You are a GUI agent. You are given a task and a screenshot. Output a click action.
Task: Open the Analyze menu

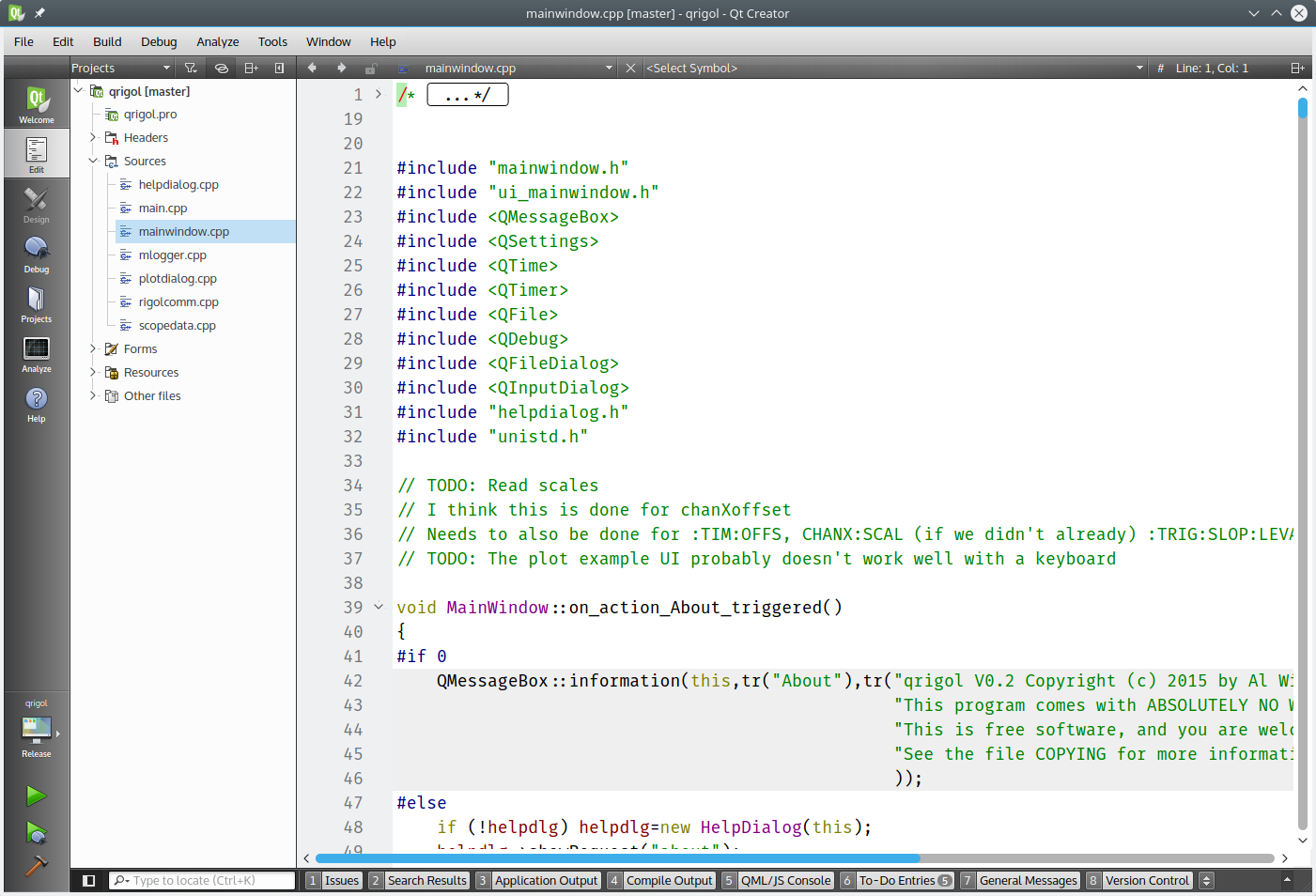tap(217, 41)
